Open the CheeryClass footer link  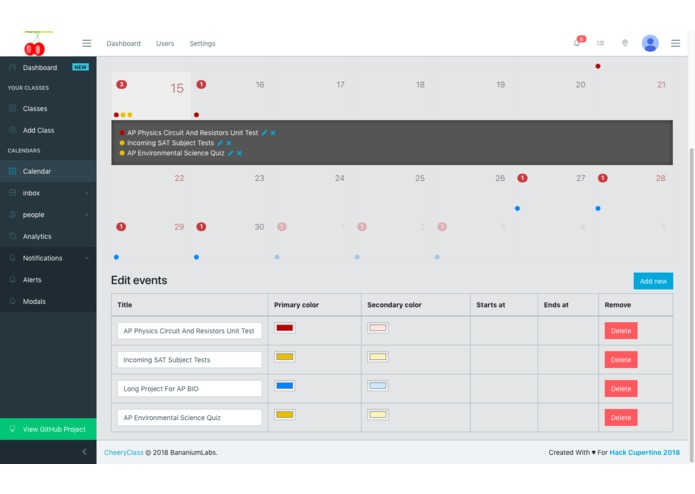(124, 452)
